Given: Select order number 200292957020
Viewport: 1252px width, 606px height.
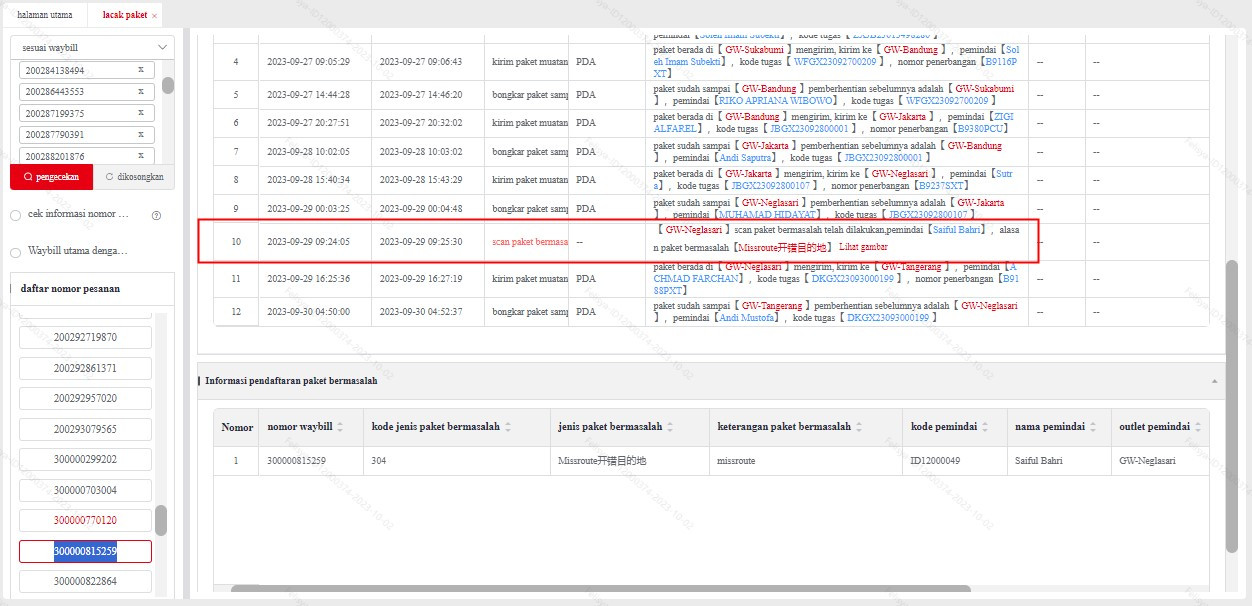Looking at the screenshot, I should point(85,398).
